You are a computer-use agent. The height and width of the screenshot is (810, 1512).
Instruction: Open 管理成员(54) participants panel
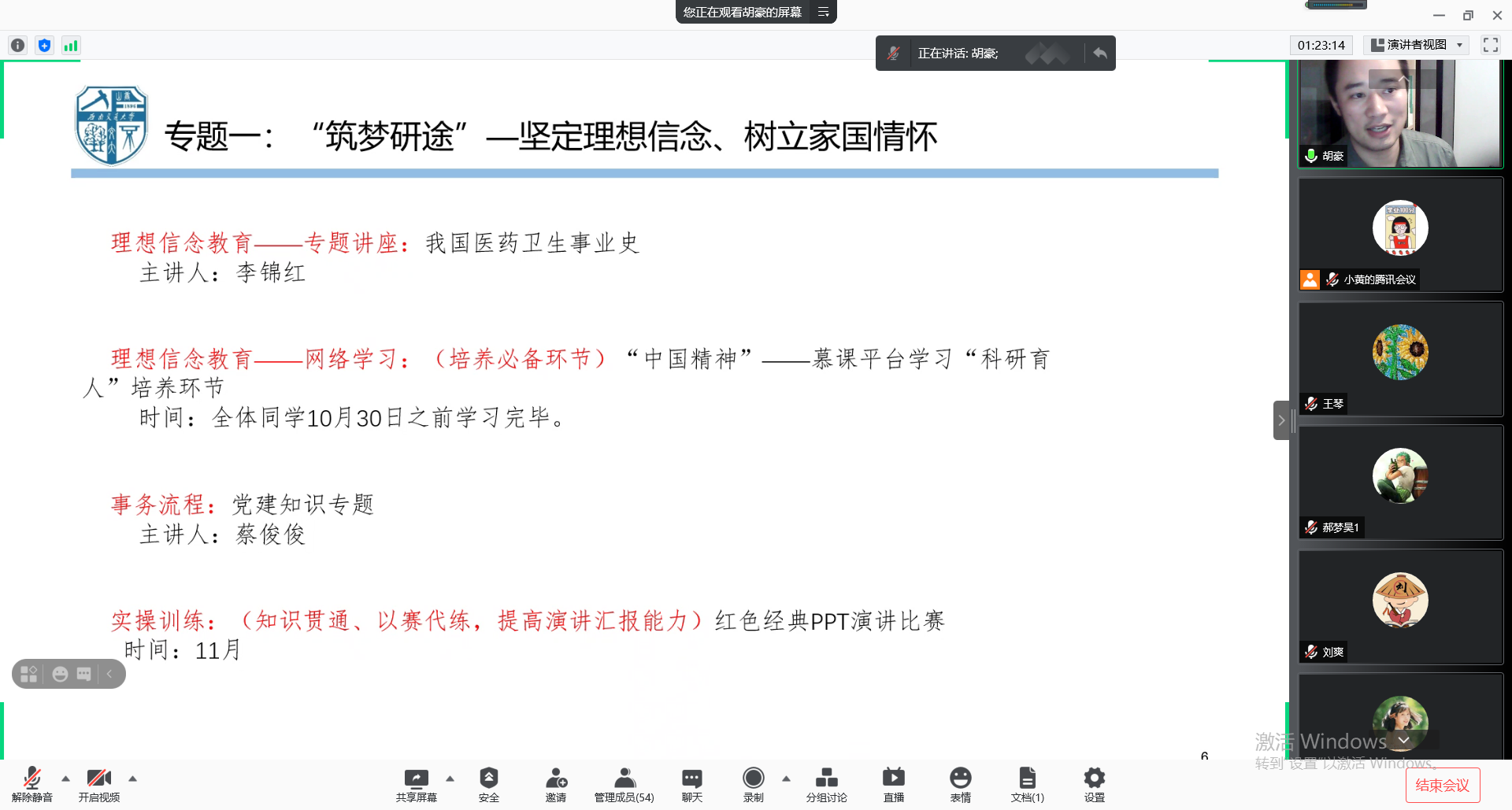click(624, 779)
